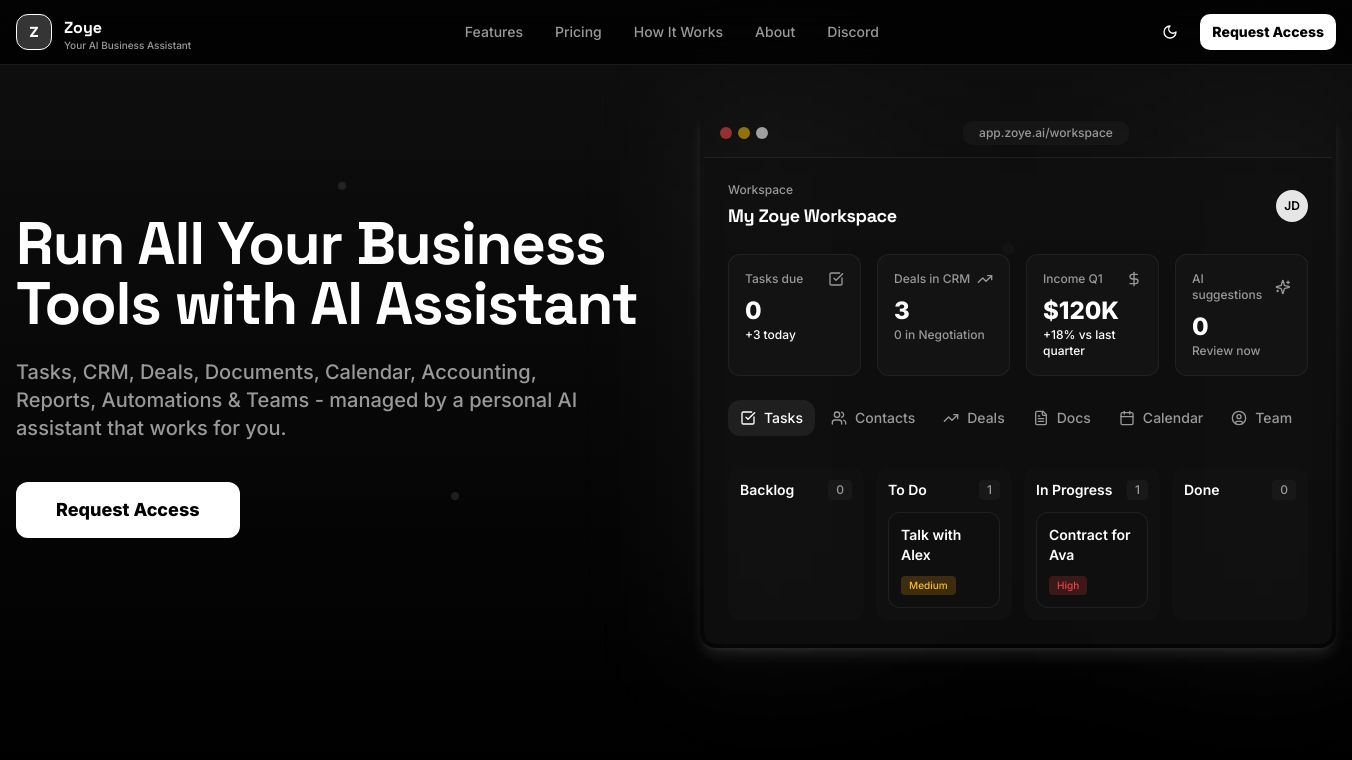The image size is (1352, 760).
Task: Click the Zoye brand name
Action: 83,28
